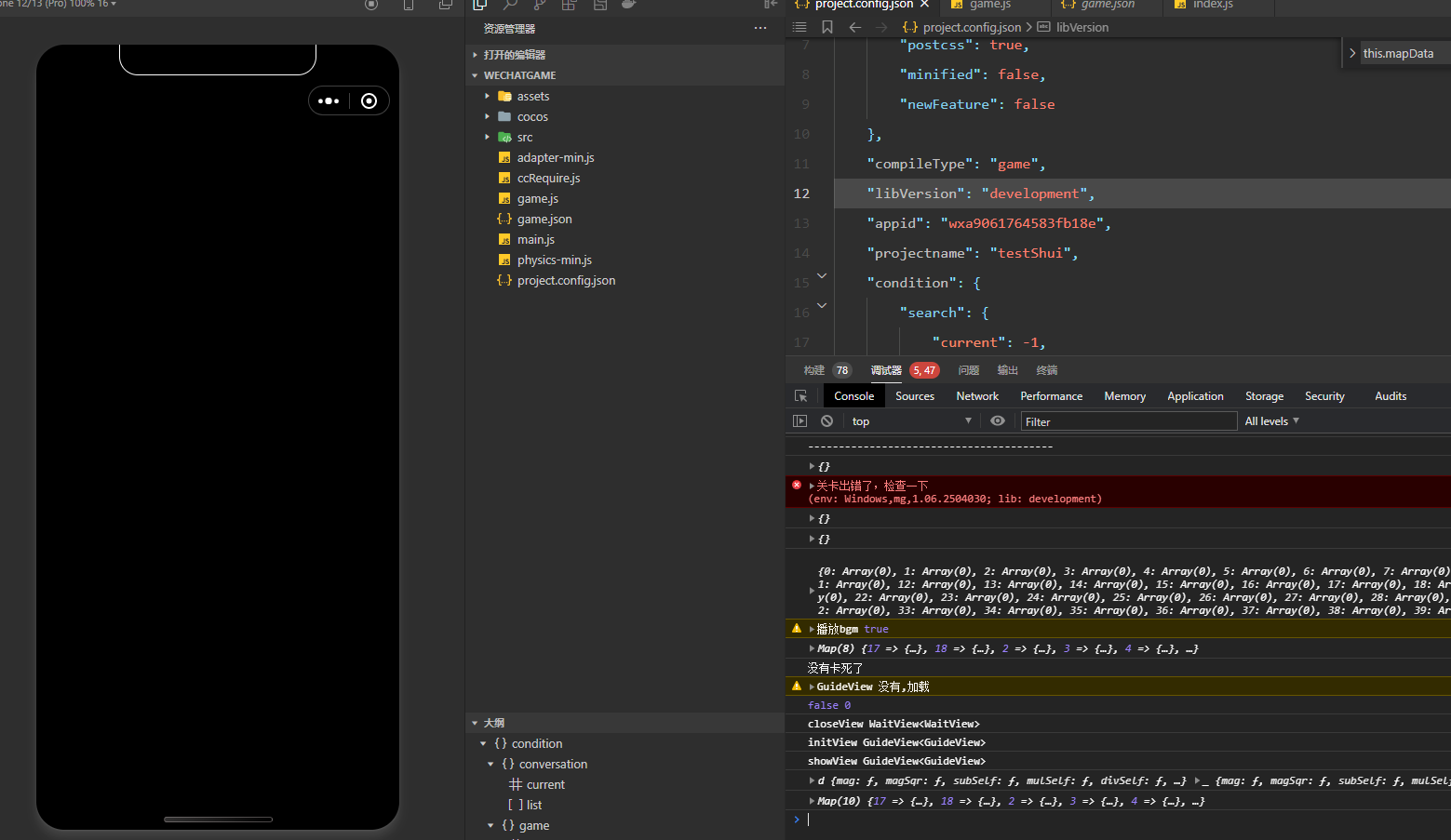Expand the 关卡出错了 error message
The height and width of the screenshot is (840, 1451).
click(x=812, y=486)
